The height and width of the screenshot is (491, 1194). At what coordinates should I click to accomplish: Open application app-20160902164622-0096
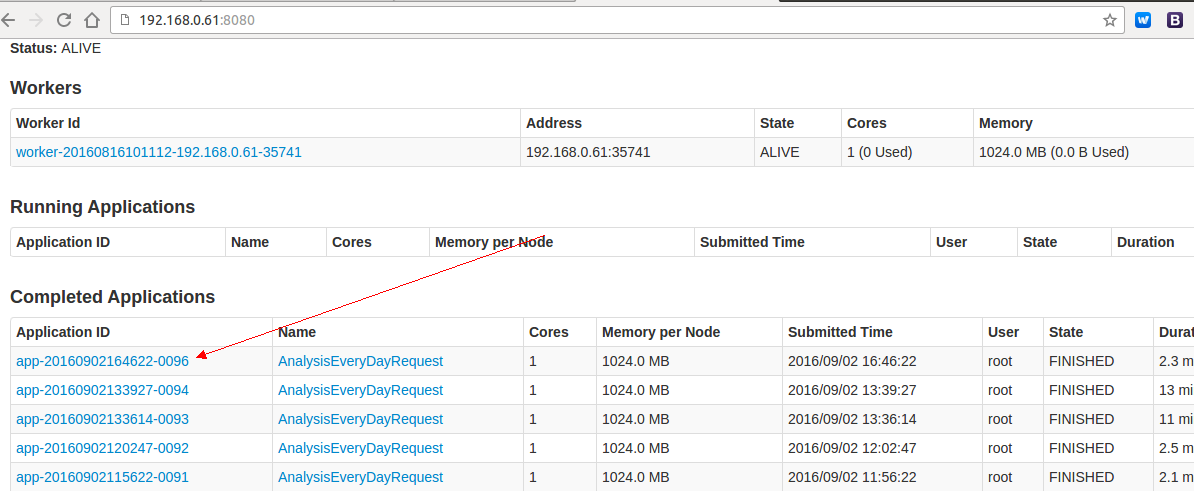(102, 361)
